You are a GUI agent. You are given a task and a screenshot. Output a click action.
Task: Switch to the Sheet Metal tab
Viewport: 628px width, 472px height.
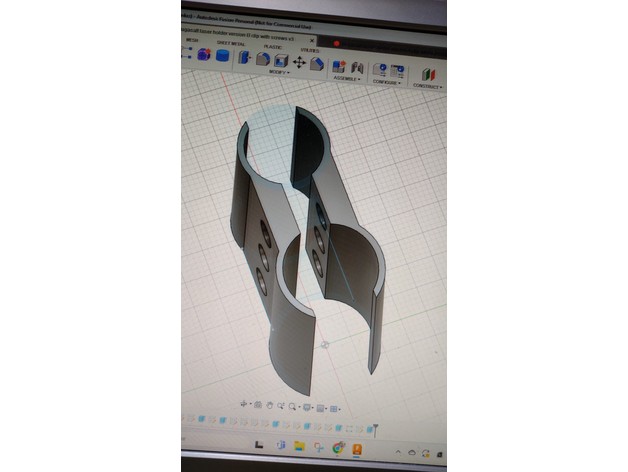(231, 43)
